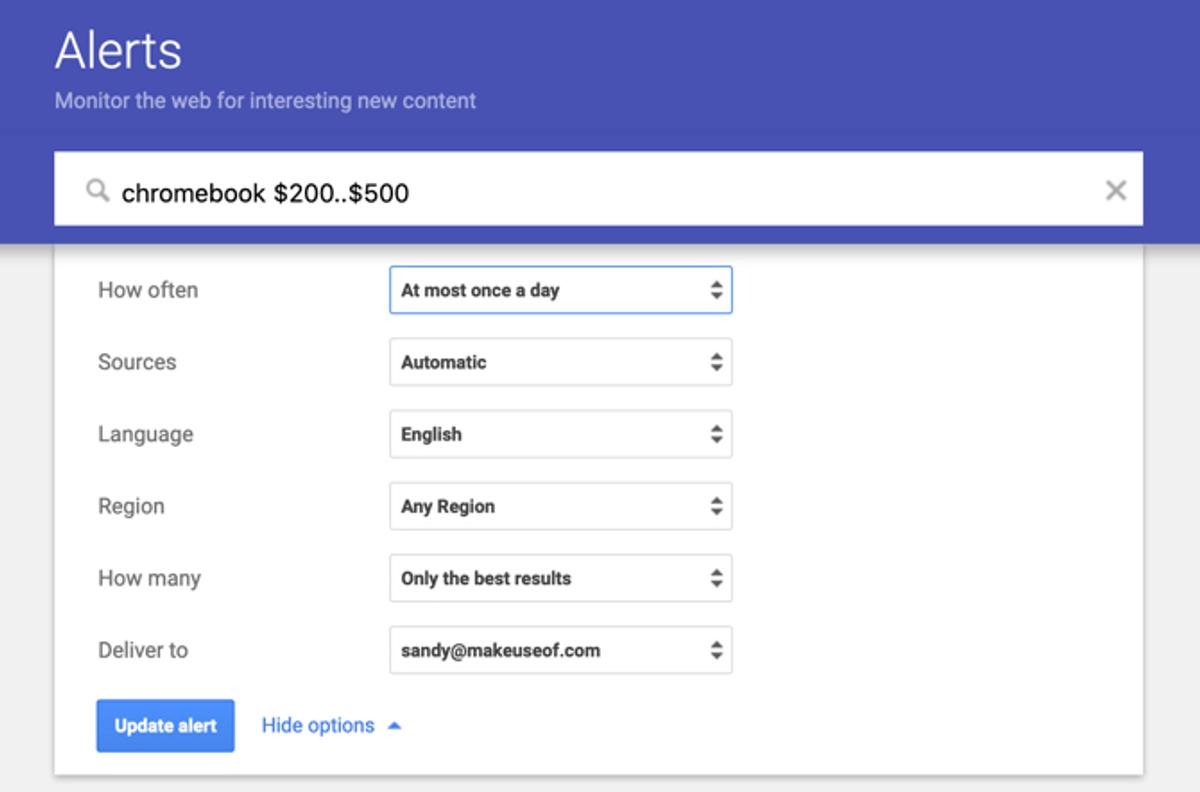Click the arrow icon next to Language

[x=717, y=434]
